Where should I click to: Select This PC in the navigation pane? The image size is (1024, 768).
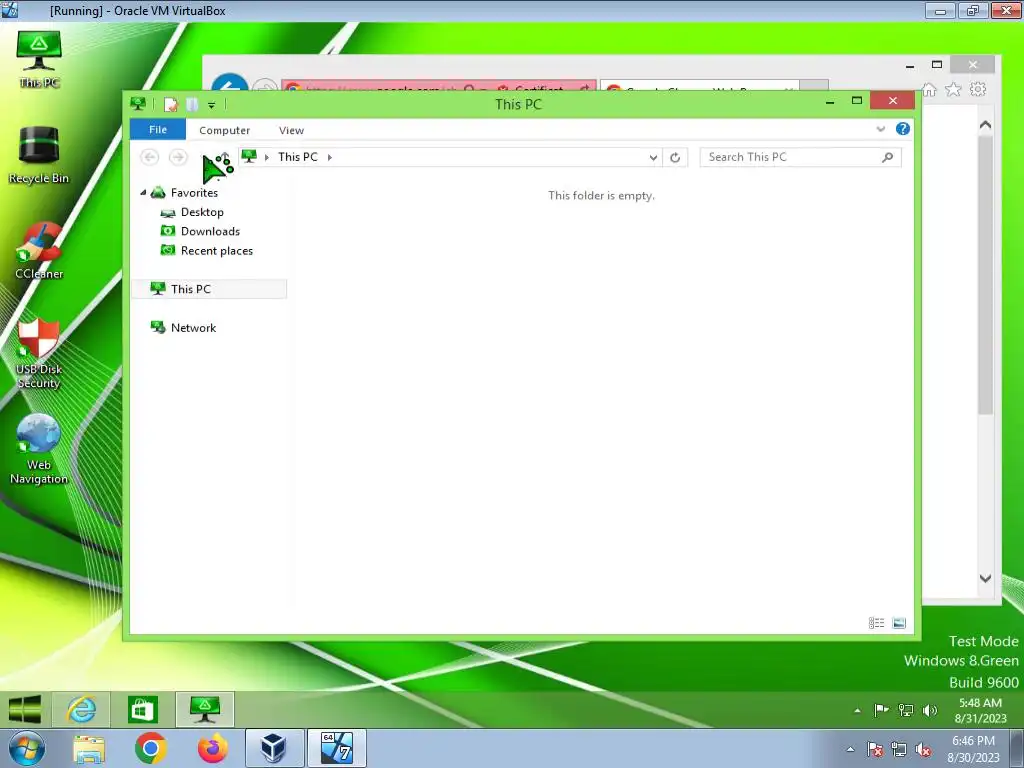point(209,289)
